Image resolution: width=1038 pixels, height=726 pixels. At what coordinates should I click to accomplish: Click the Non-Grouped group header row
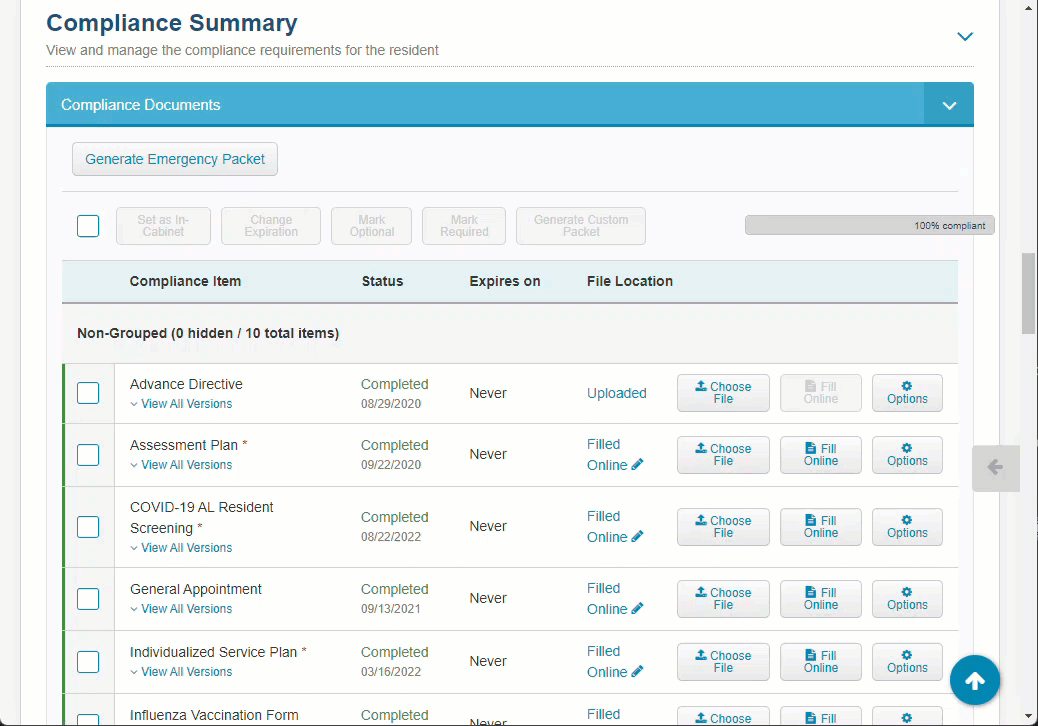click(510, 334)
